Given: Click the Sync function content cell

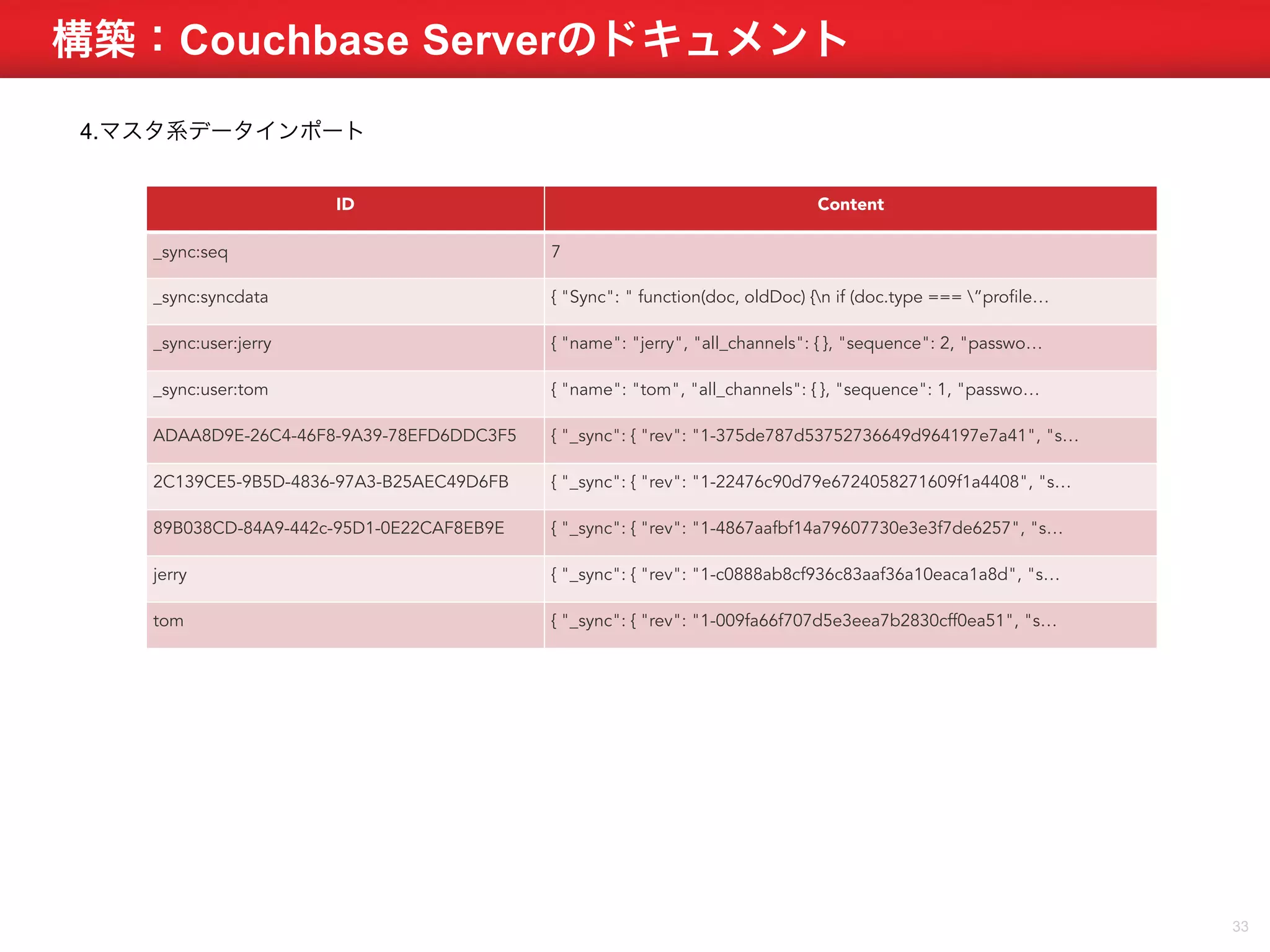Looking at the screenshot, I should [x=851, y=301].
